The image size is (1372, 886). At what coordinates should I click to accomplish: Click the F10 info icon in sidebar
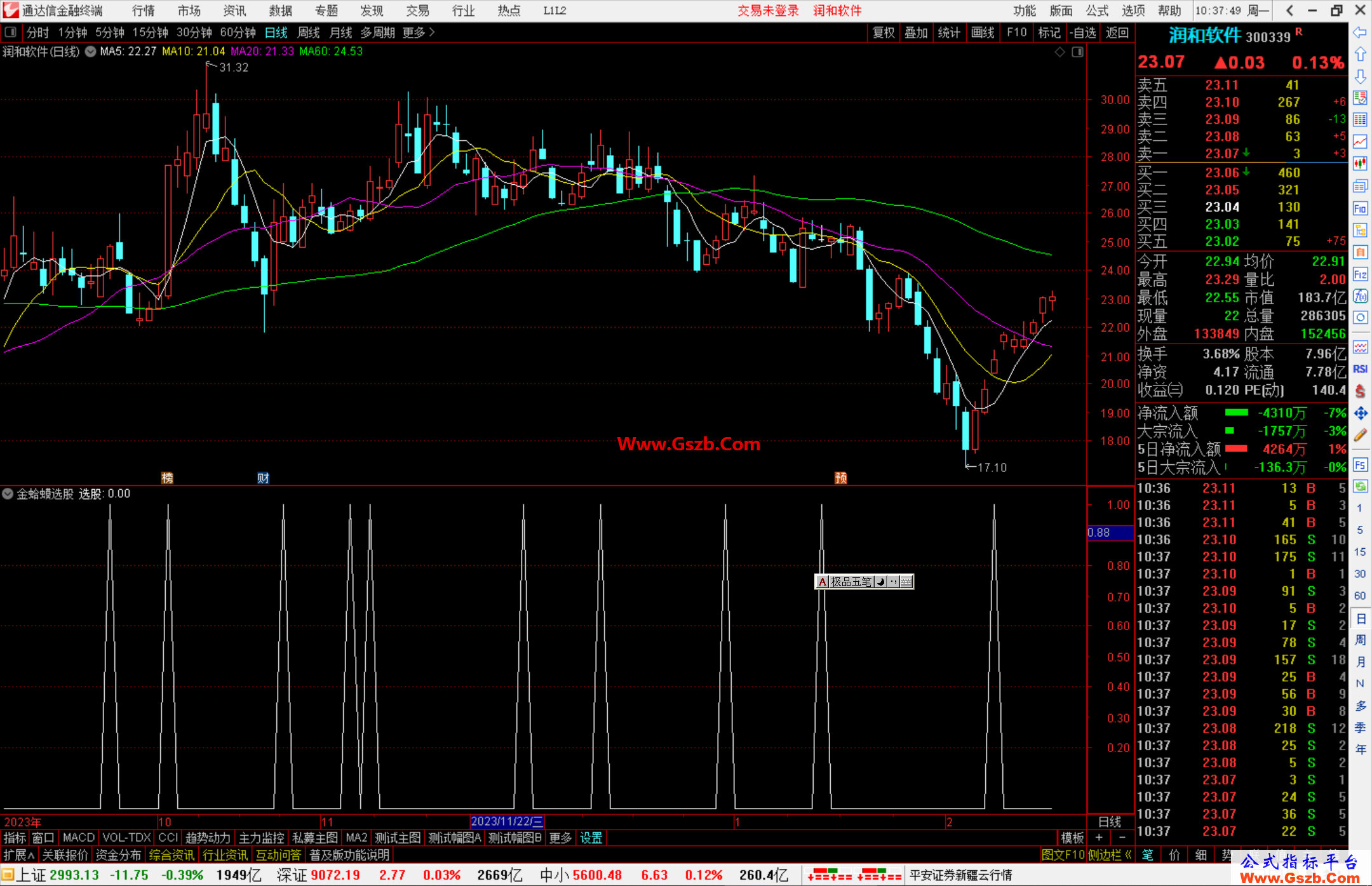coord(1360,208)
